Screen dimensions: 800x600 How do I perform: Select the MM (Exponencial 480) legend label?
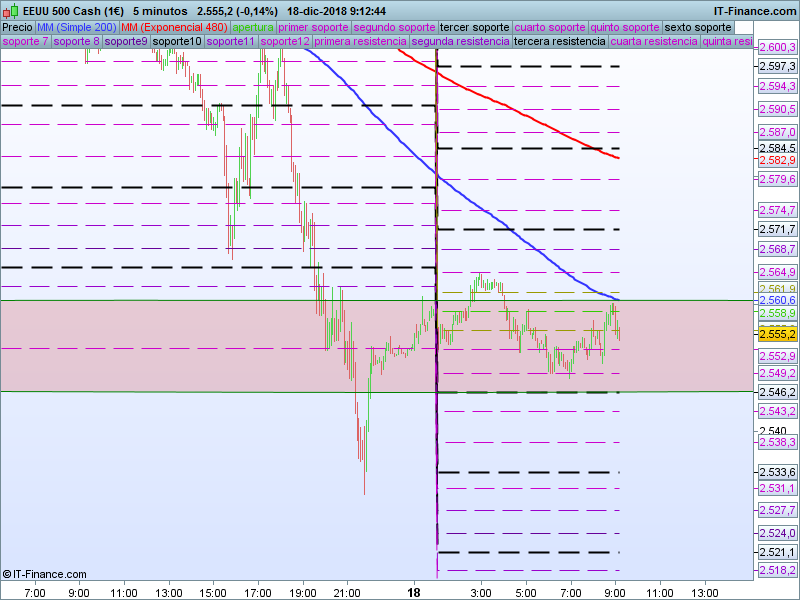(x=174, y=27)
